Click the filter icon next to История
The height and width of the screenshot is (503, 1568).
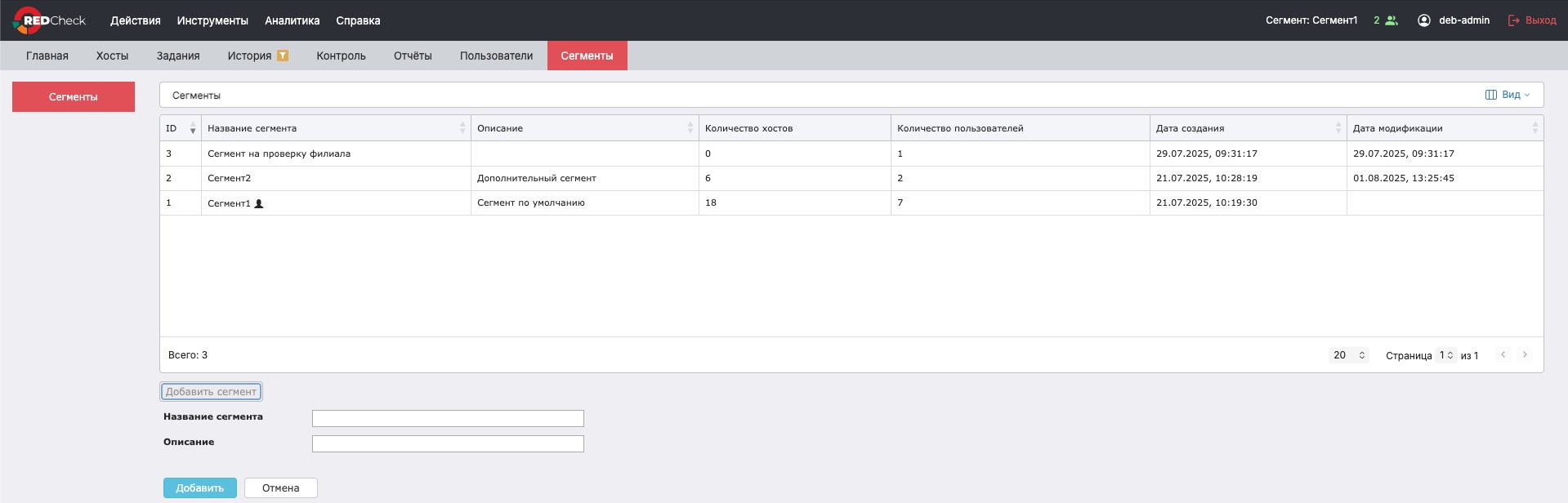[283, 56]
